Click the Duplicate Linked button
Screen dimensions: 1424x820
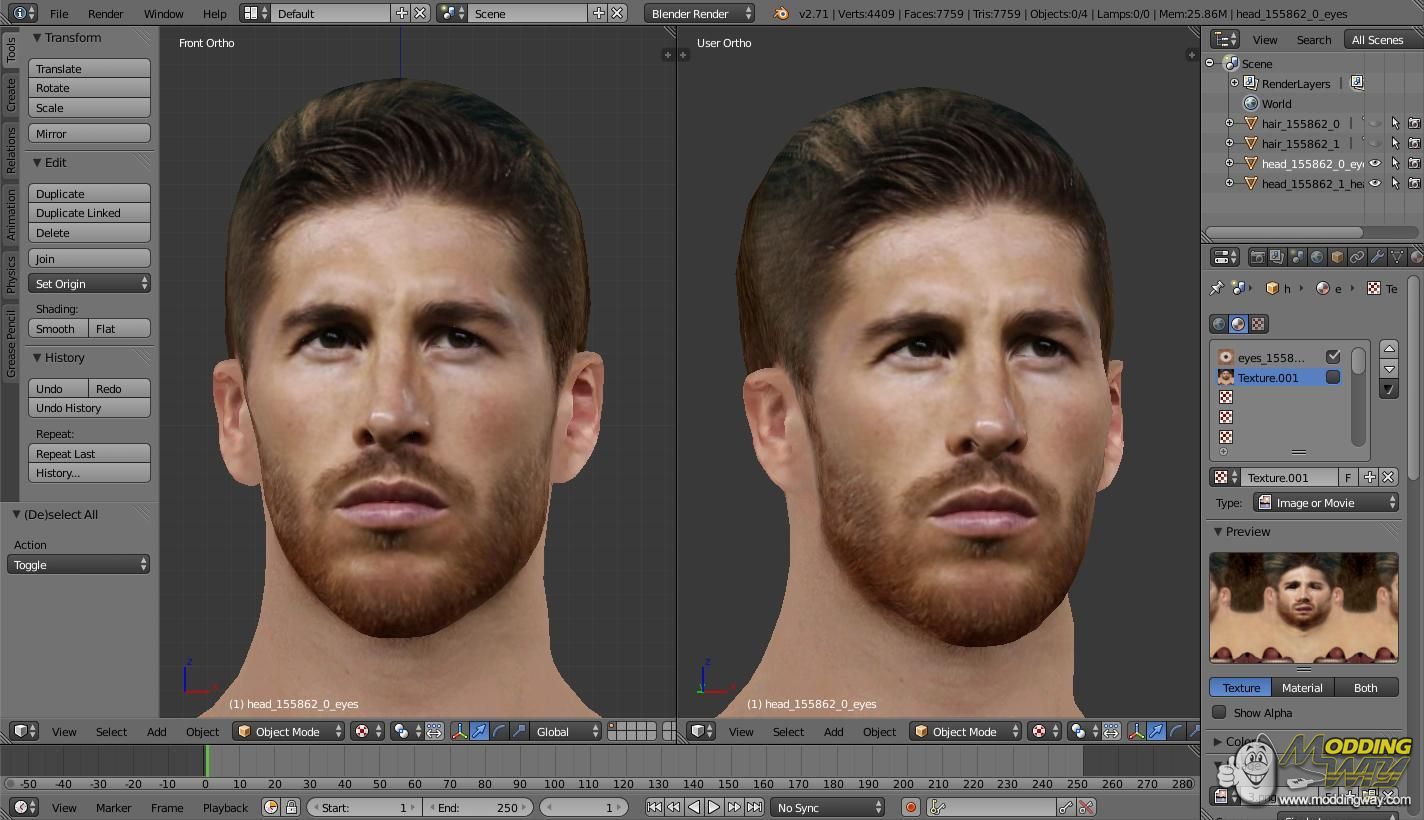[x=89, y=213]
